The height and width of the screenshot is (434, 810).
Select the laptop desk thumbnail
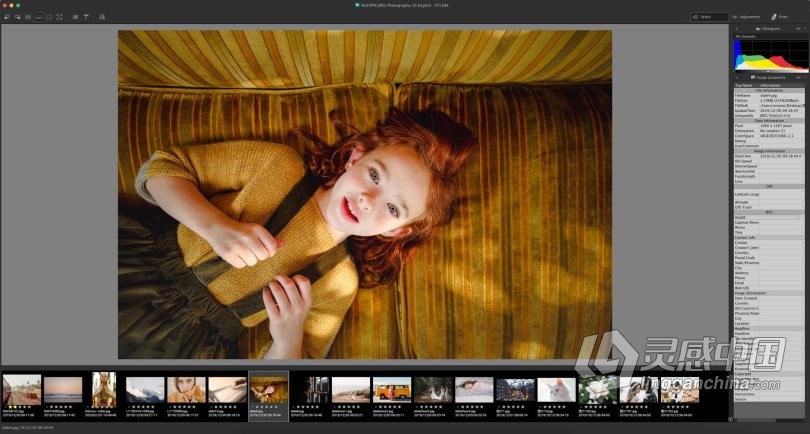point(227,390)
